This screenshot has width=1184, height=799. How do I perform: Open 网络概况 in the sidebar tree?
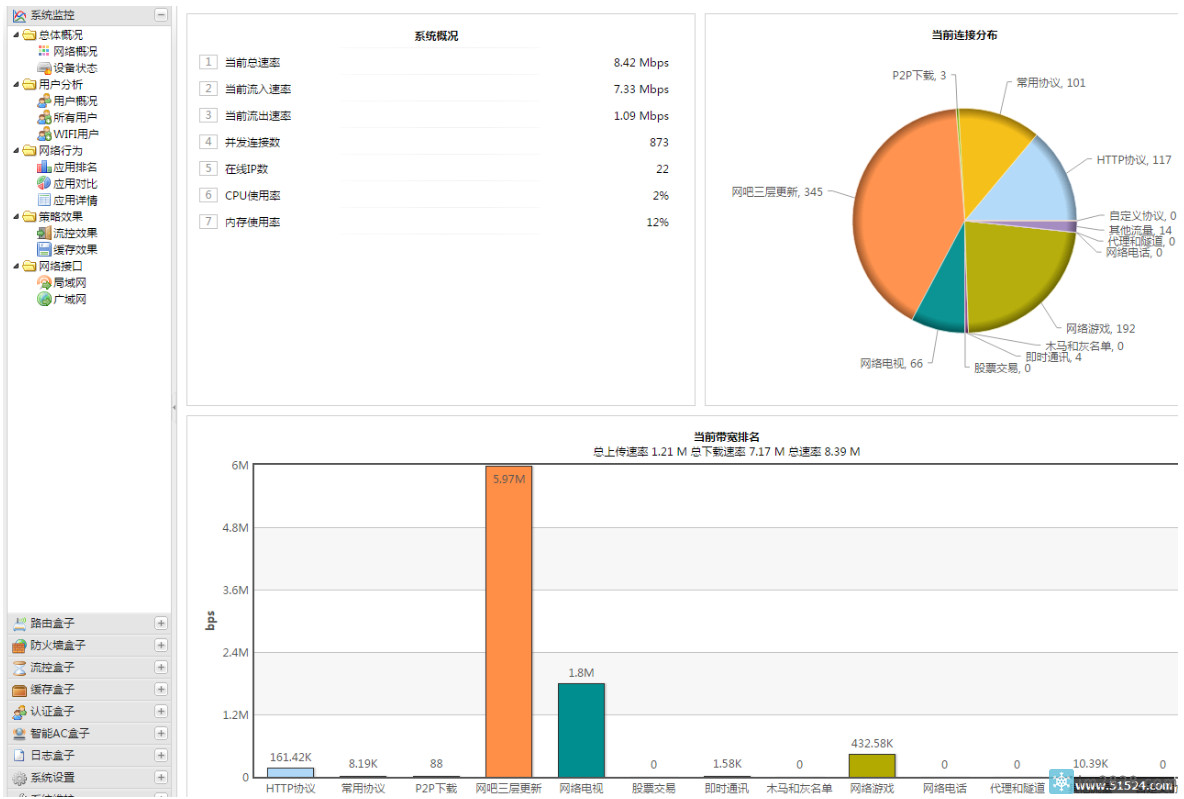coord(75,51)
